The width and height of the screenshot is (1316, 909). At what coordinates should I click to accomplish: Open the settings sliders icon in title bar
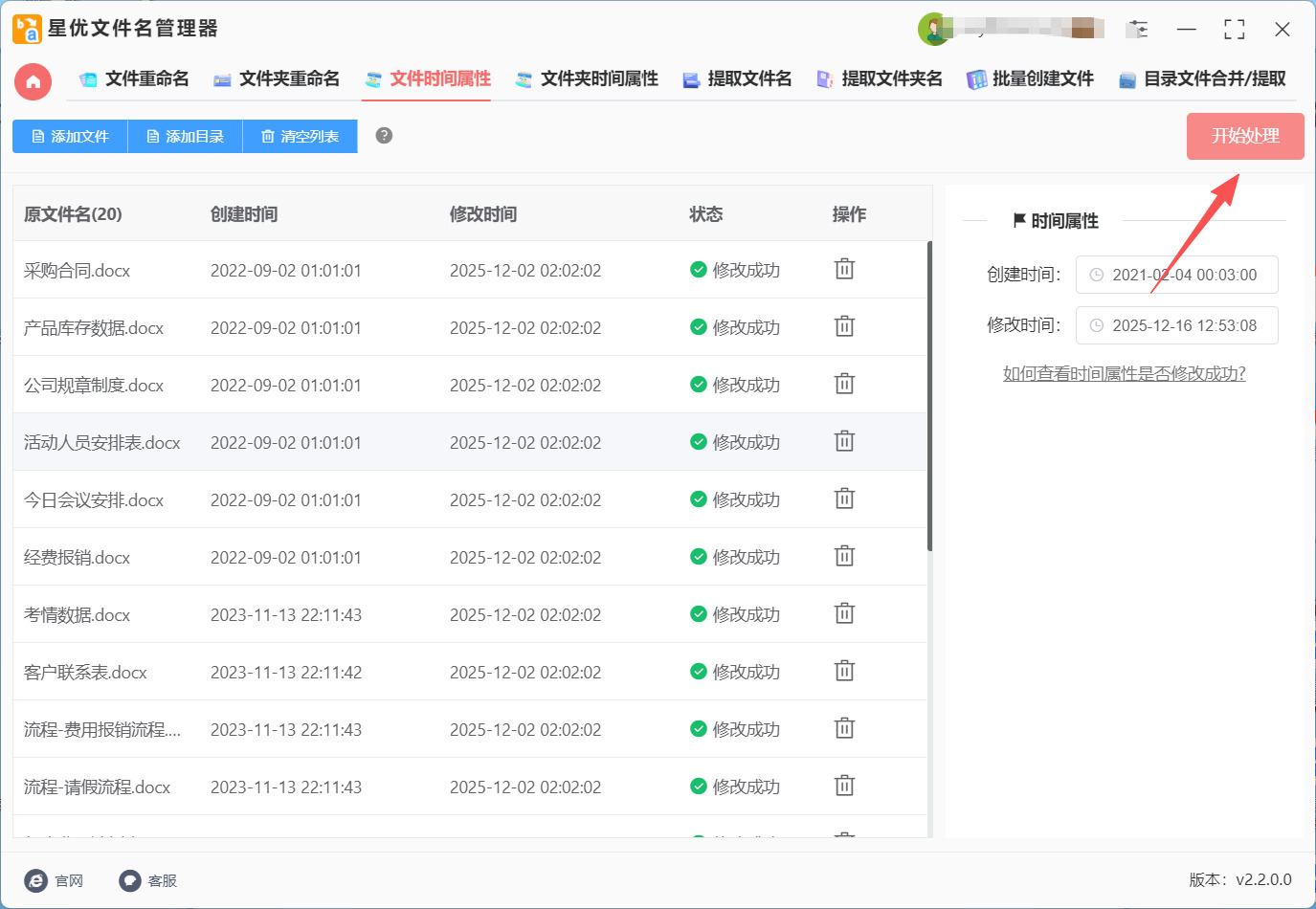click(1137, 30)
